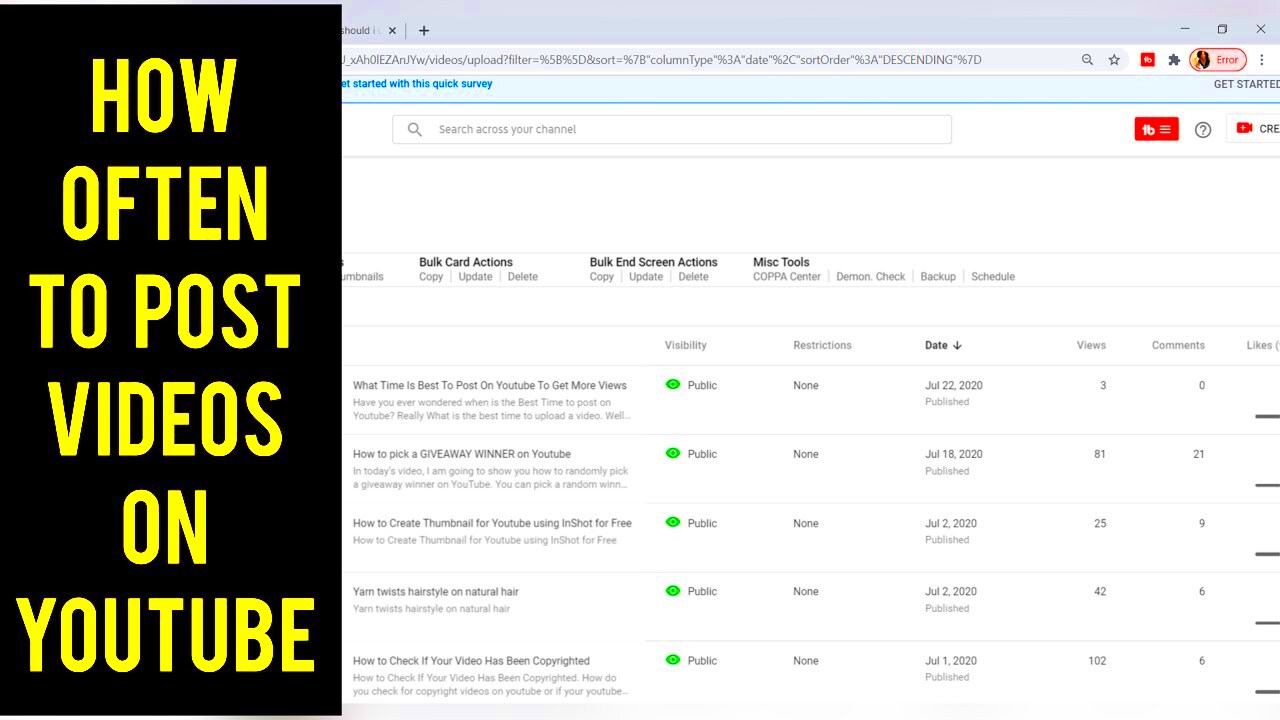Click views count 102 for Copyrighted video

(x=1097, y=661)
